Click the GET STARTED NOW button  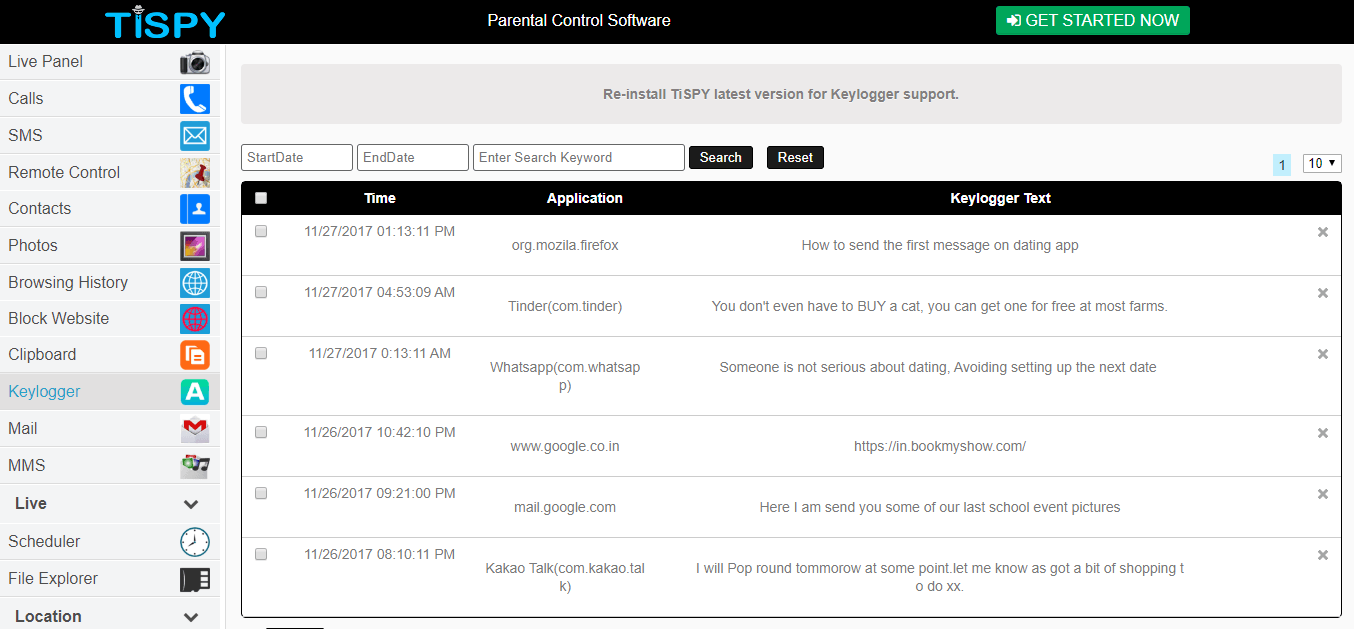1093,20
